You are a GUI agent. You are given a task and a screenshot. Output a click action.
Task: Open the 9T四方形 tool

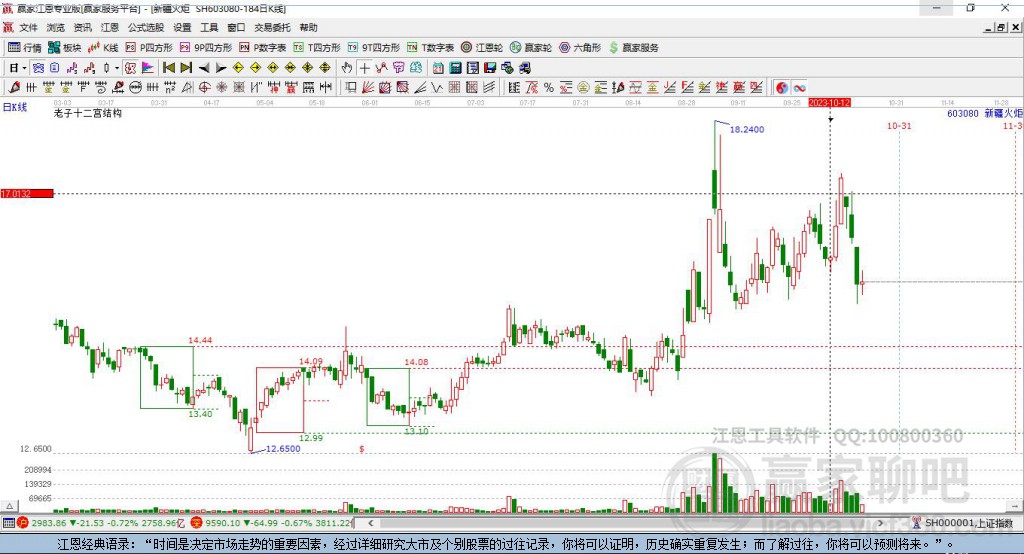click(374, 48)
